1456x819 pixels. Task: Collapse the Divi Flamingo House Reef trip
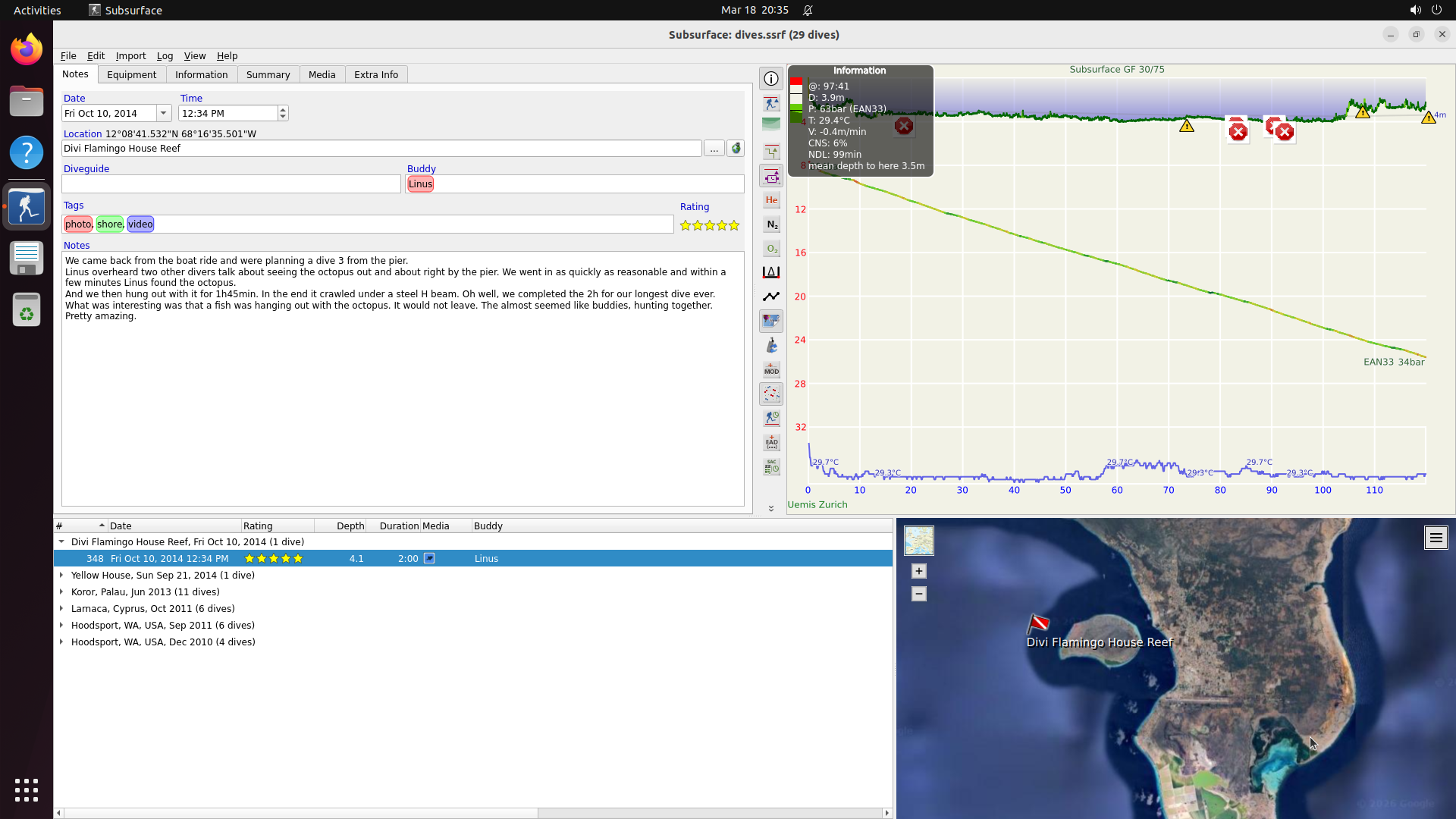point(61,542)
